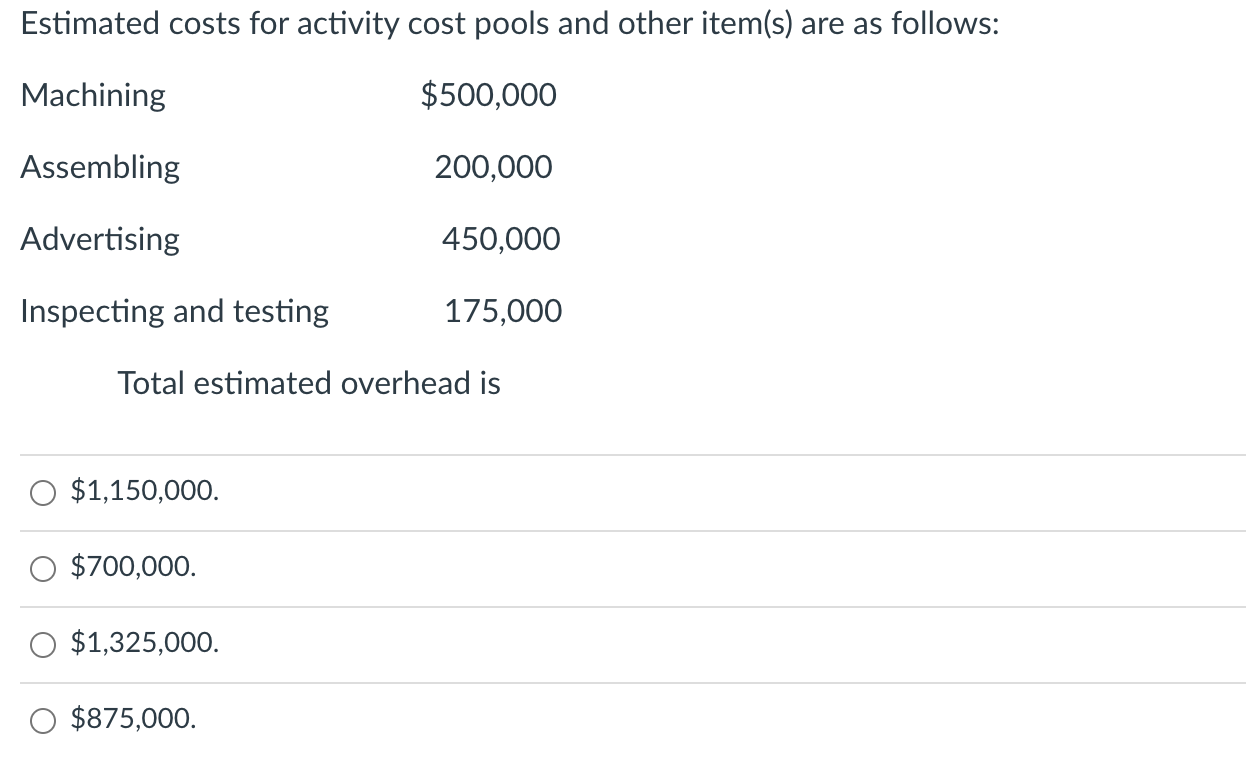Image resolution: width=1246 pixels, height=778 pixels.
Task: Click the radio button beside $700,000
Action: click(x=42, y=568)
